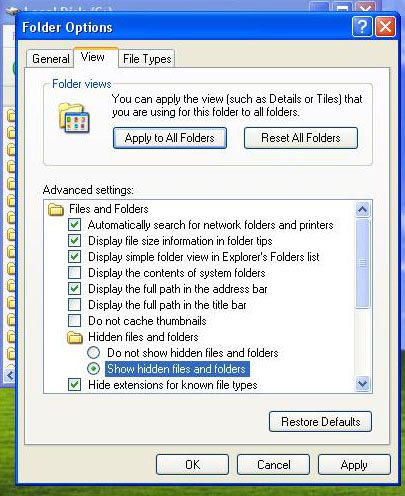Click the Hidden files and folders folder icon
405x496 pixels.
coord(75,337)
